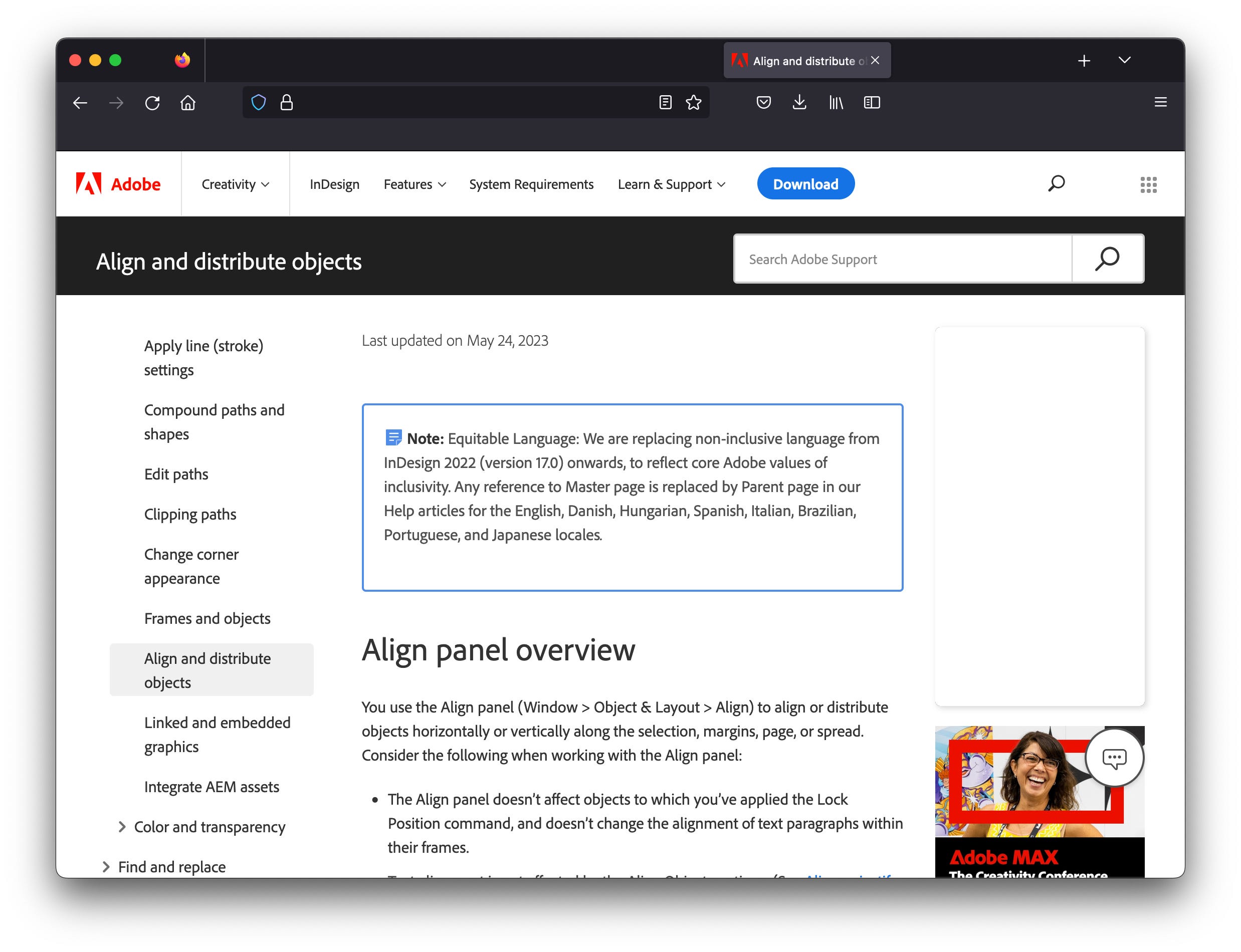This screenshot has height=952, width=1241.
Task: Click the Firefox logo icon in title bar
Action: pyautogui.click(x=182, y=60)
